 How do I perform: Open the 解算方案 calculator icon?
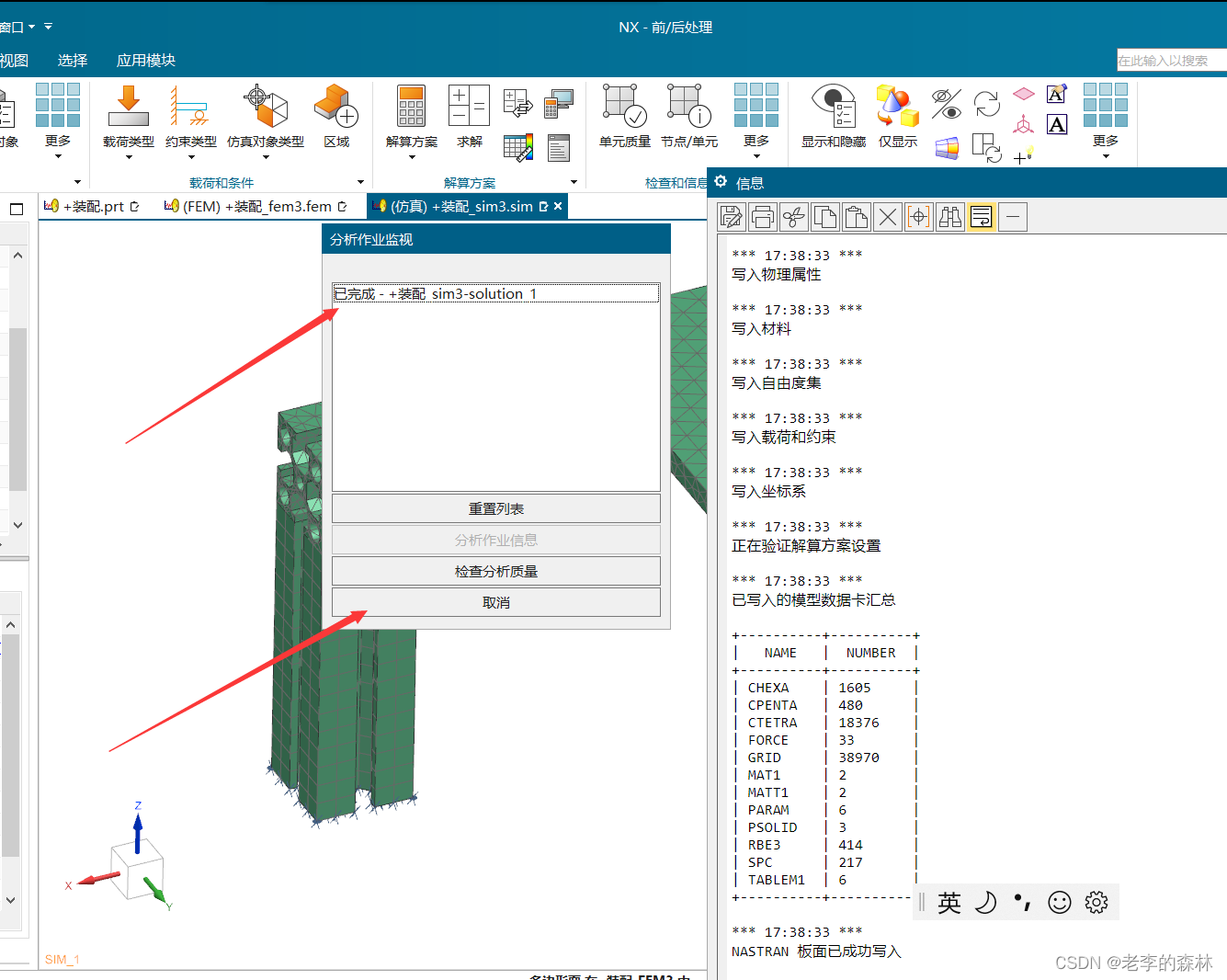point(411,107)
